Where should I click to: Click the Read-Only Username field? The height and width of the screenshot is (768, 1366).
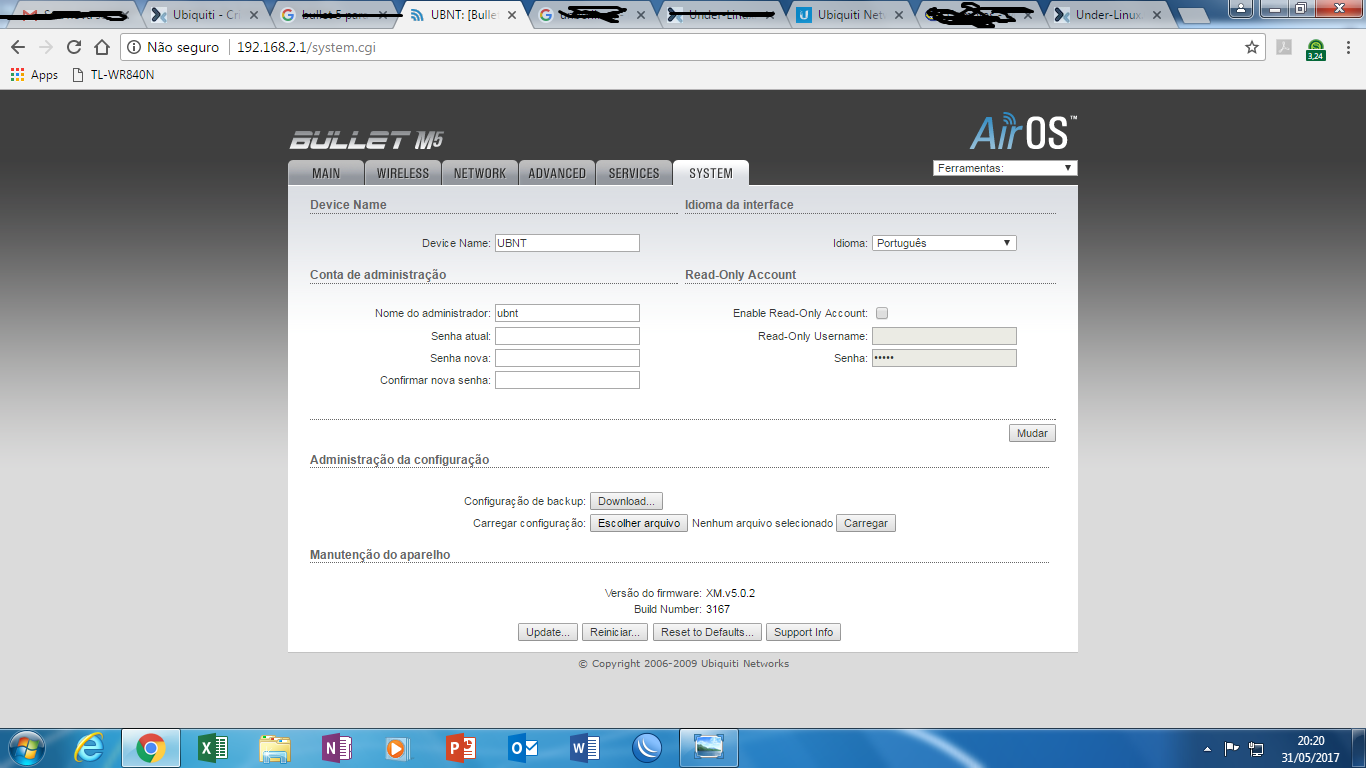point(944,336)
